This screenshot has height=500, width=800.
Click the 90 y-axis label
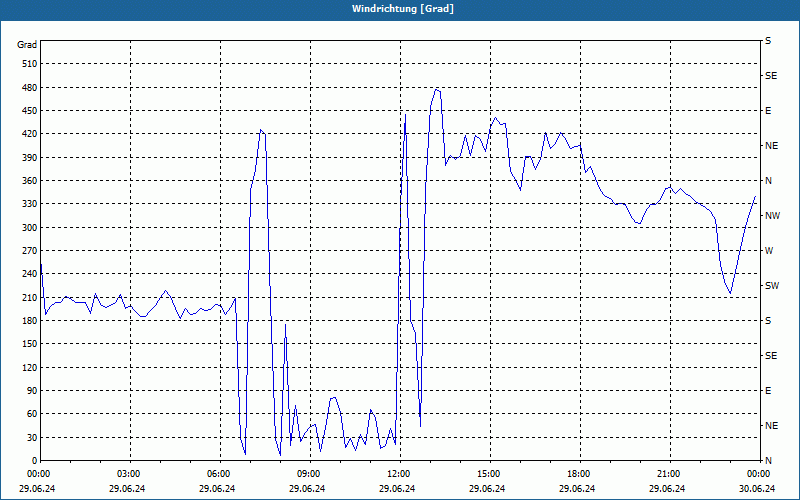tap(32, 391)
